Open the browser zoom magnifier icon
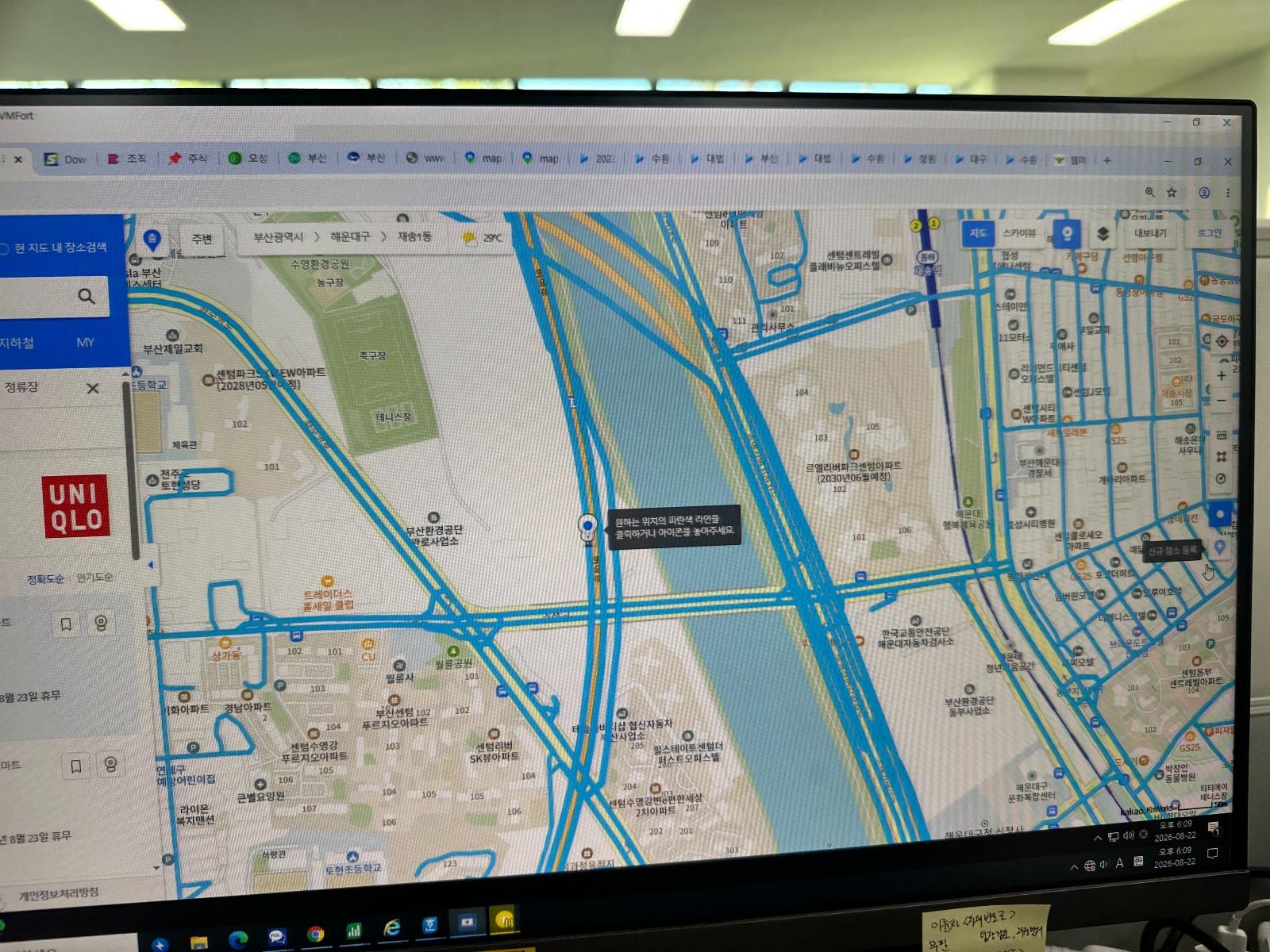The height and width of the screenshot is (952, 1270). point(1149,193)
